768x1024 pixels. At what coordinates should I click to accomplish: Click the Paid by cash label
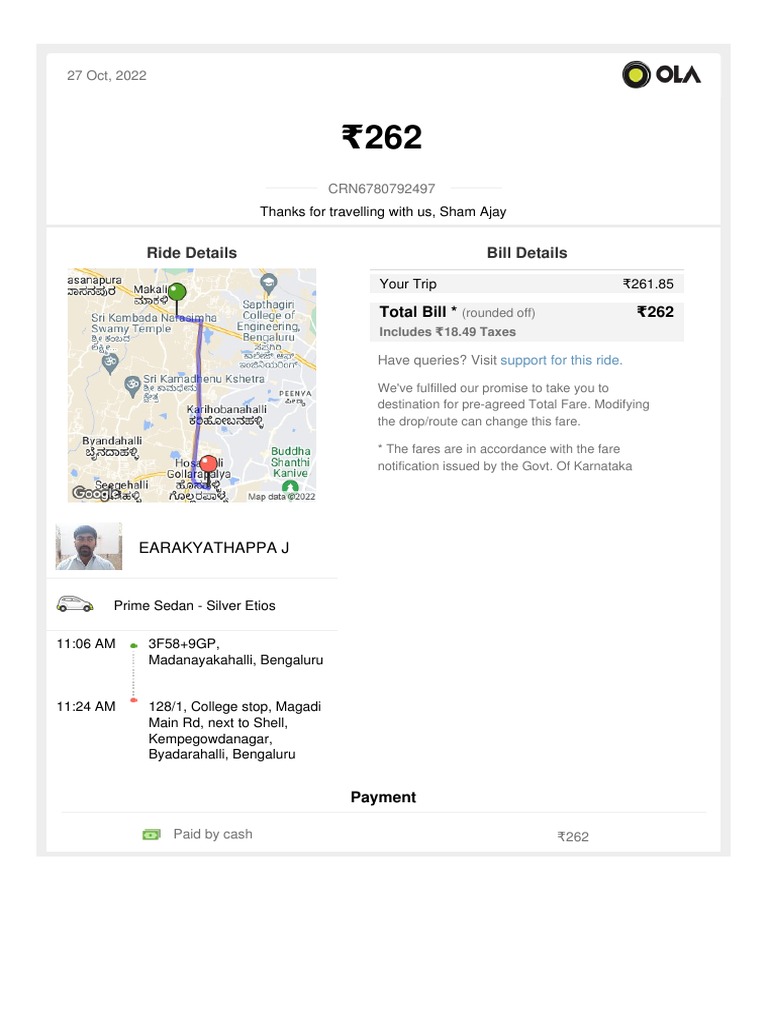pyautogui.click(x=212, y=834)
